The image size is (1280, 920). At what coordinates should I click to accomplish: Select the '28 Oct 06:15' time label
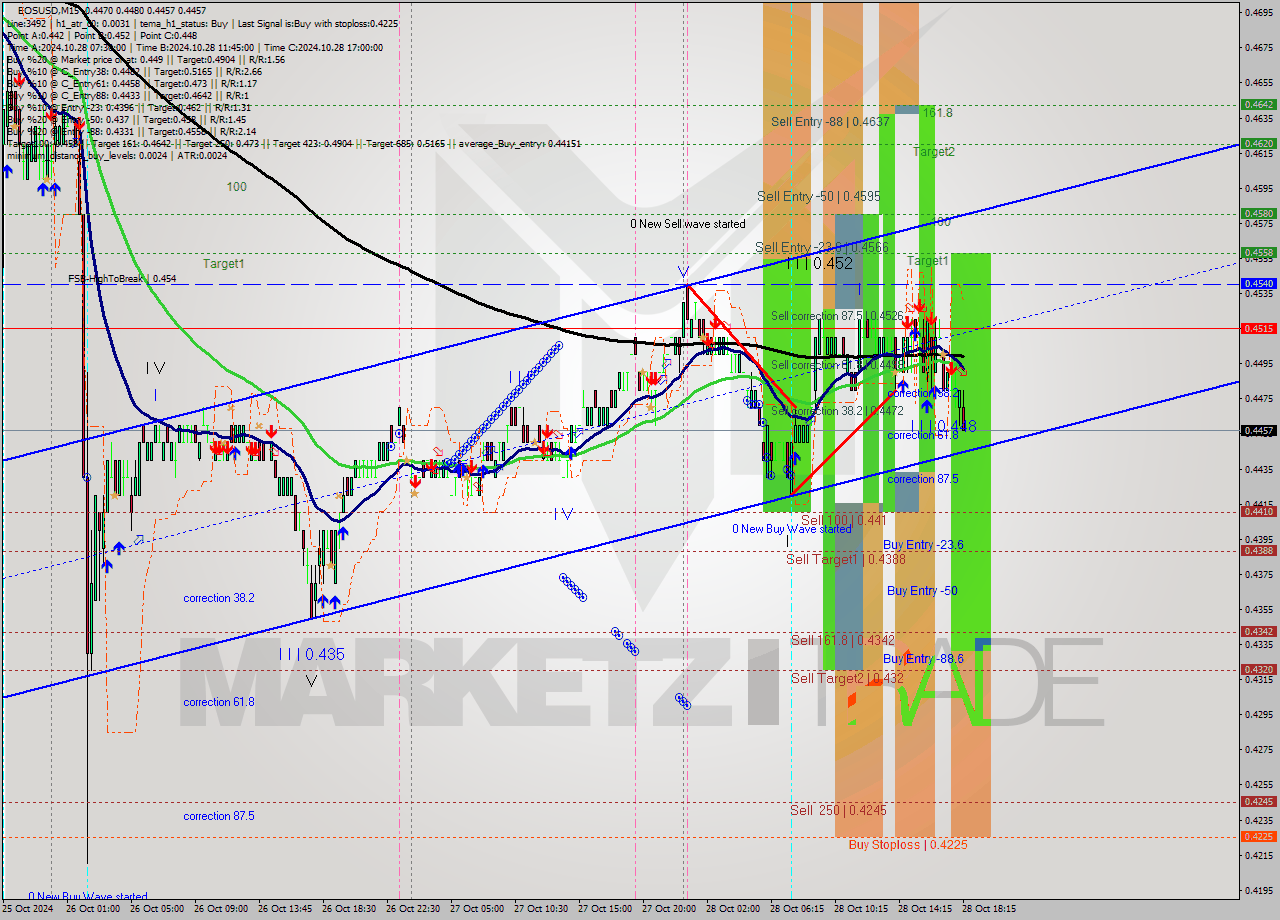[797, 909]
